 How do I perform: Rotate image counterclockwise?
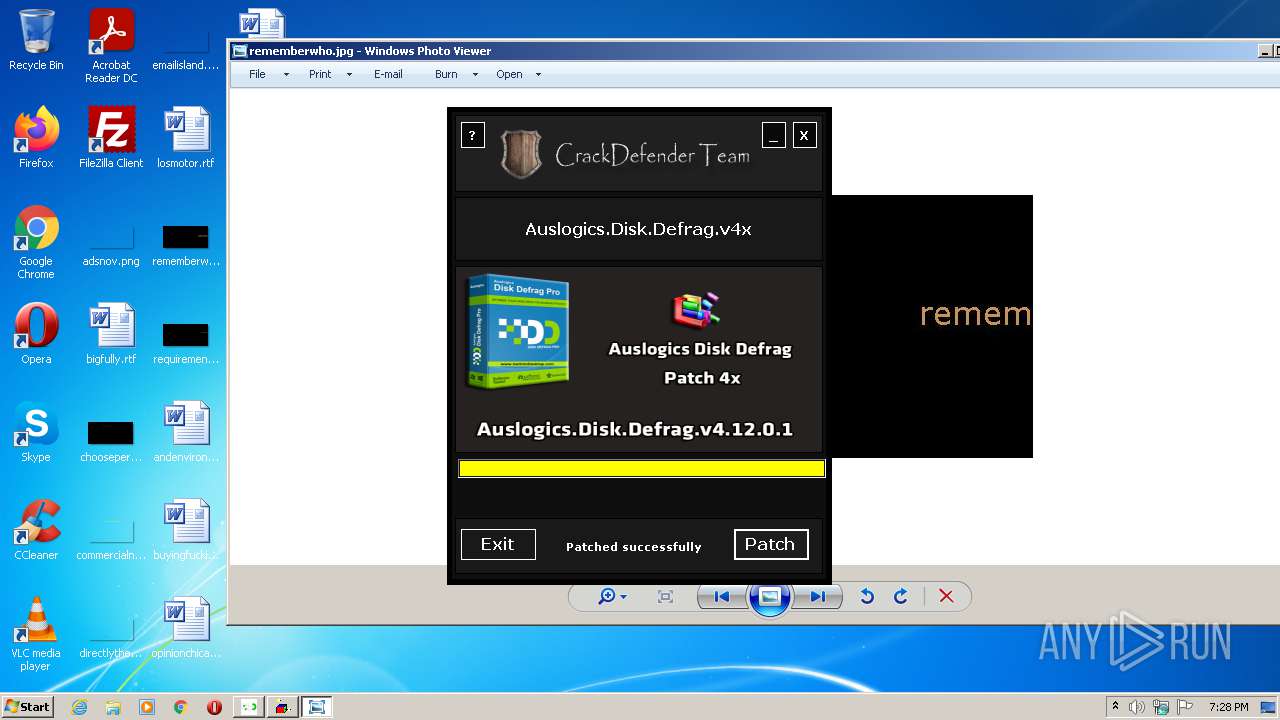867,597
